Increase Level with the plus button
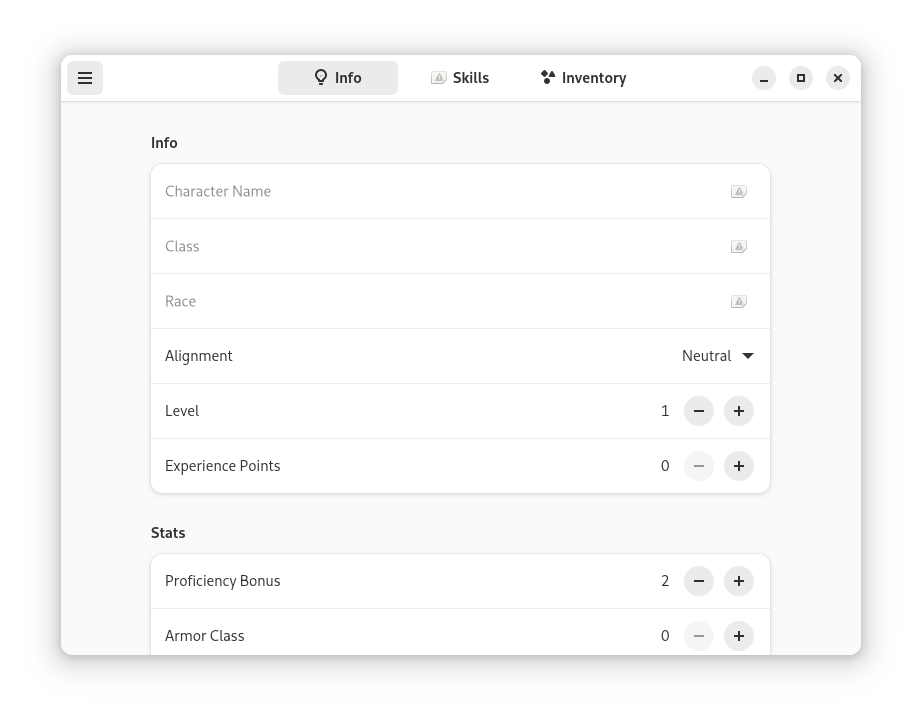The height and width of the screenshot is (722, 922). point(739,411)
